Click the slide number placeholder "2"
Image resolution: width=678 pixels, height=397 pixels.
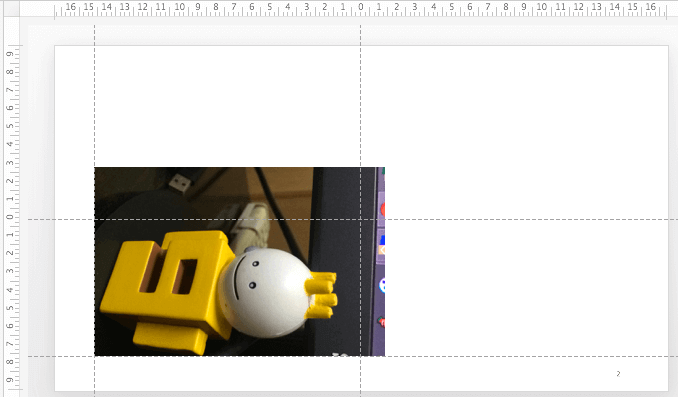coord(618,374)
